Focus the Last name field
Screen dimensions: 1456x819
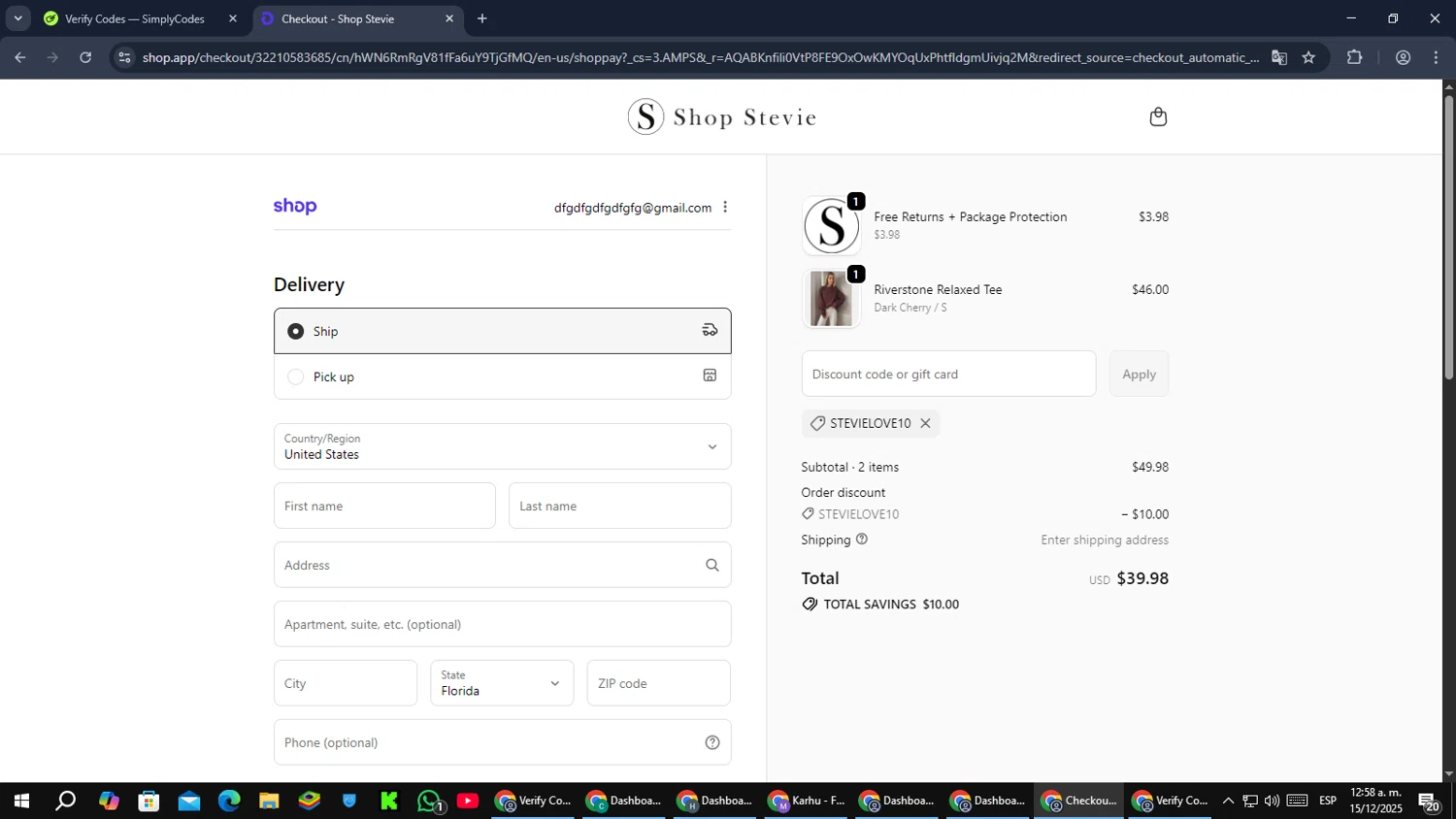point(620,506)
